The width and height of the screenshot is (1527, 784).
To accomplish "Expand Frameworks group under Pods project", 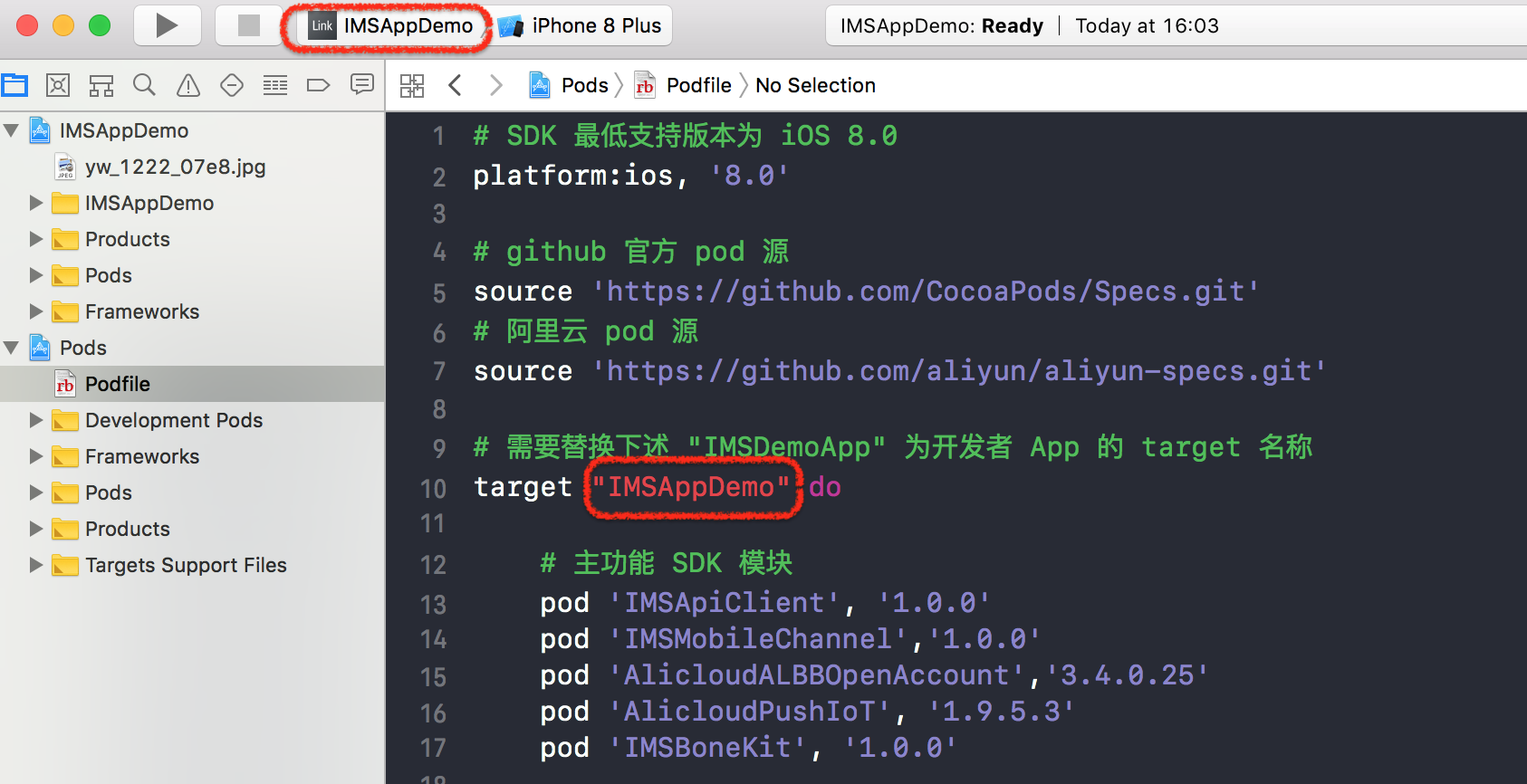I will click(x=36, y=456).
